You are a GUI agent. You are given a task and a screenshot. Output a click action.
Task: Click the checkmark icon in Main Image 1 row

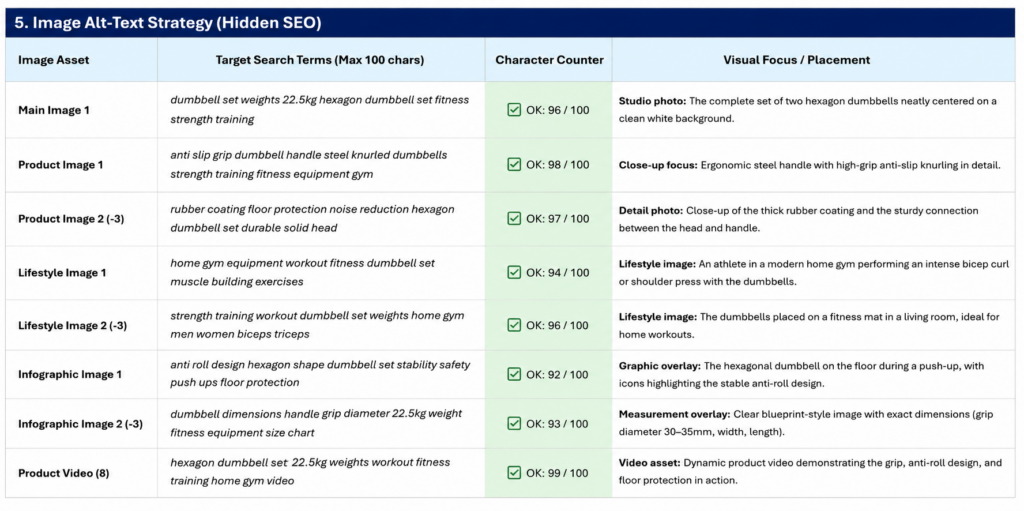pos(514,110)
